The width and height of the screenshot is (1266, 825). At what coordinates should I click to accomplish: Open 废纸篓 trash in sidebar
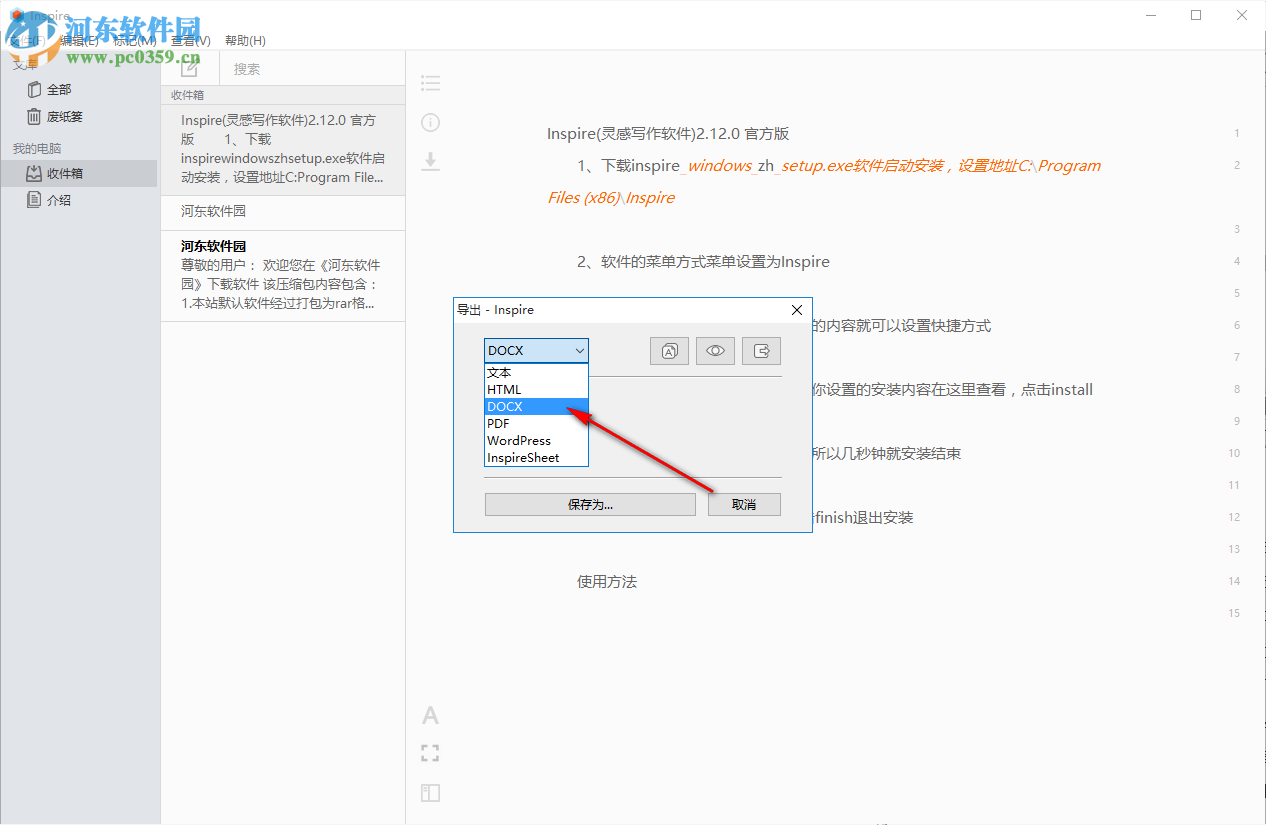(x=78, y=117)
